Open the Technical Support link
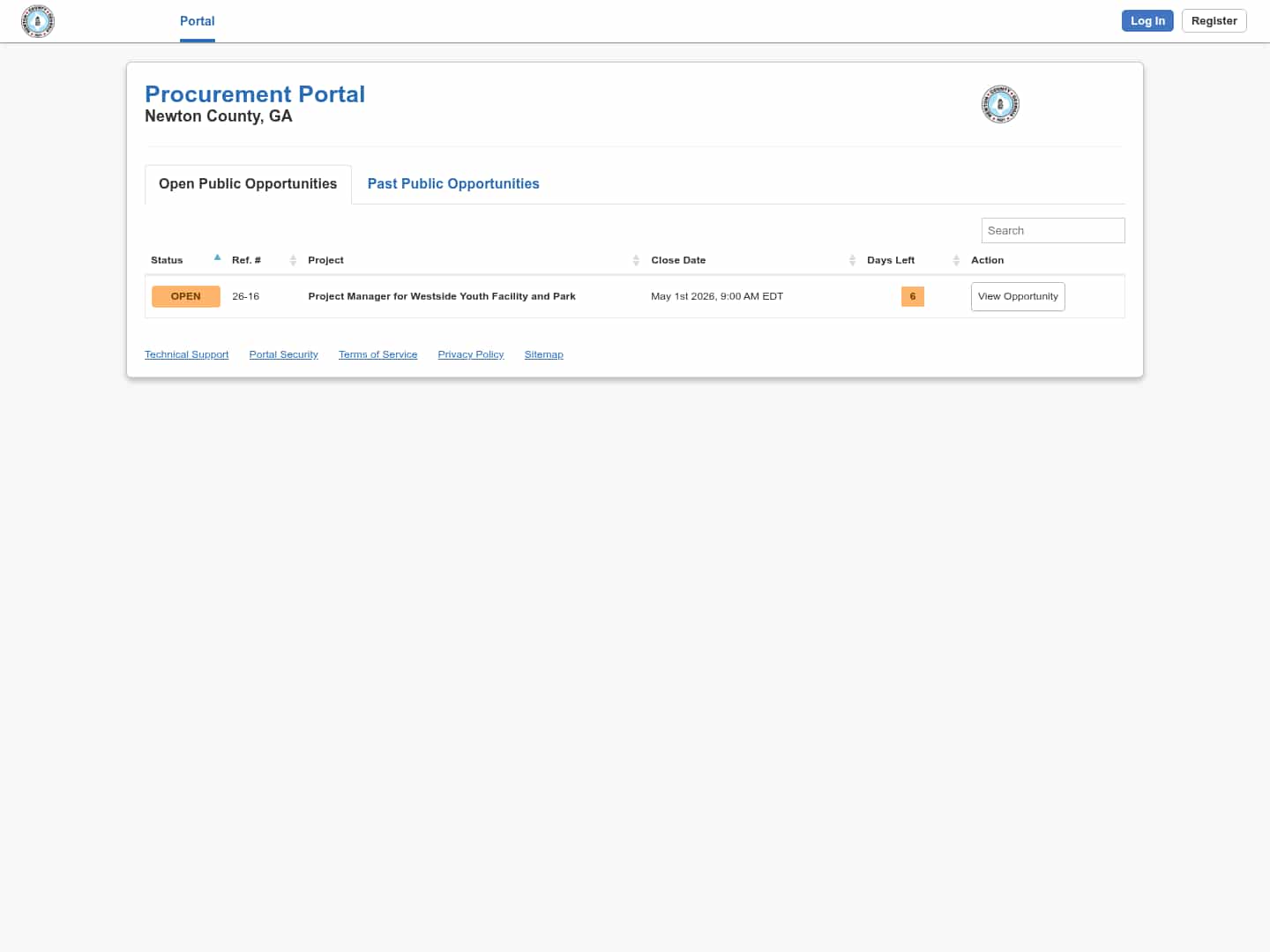 click(186, 354)
